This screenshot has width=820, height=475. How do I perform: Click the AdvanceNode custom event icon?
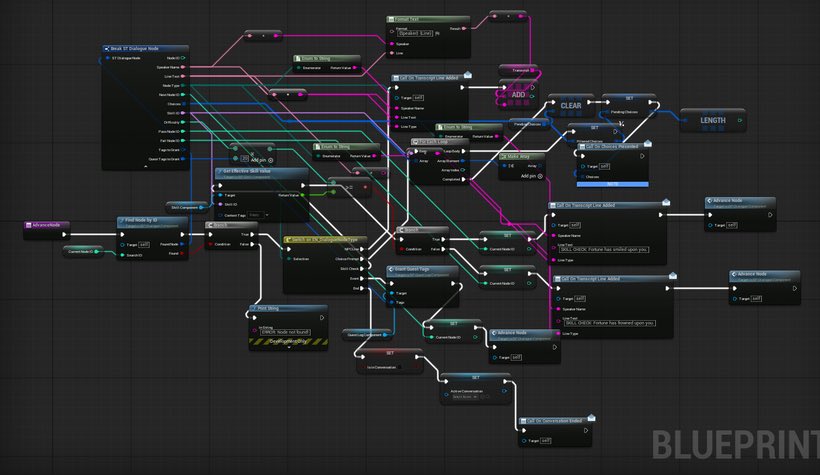coord(29,225)
